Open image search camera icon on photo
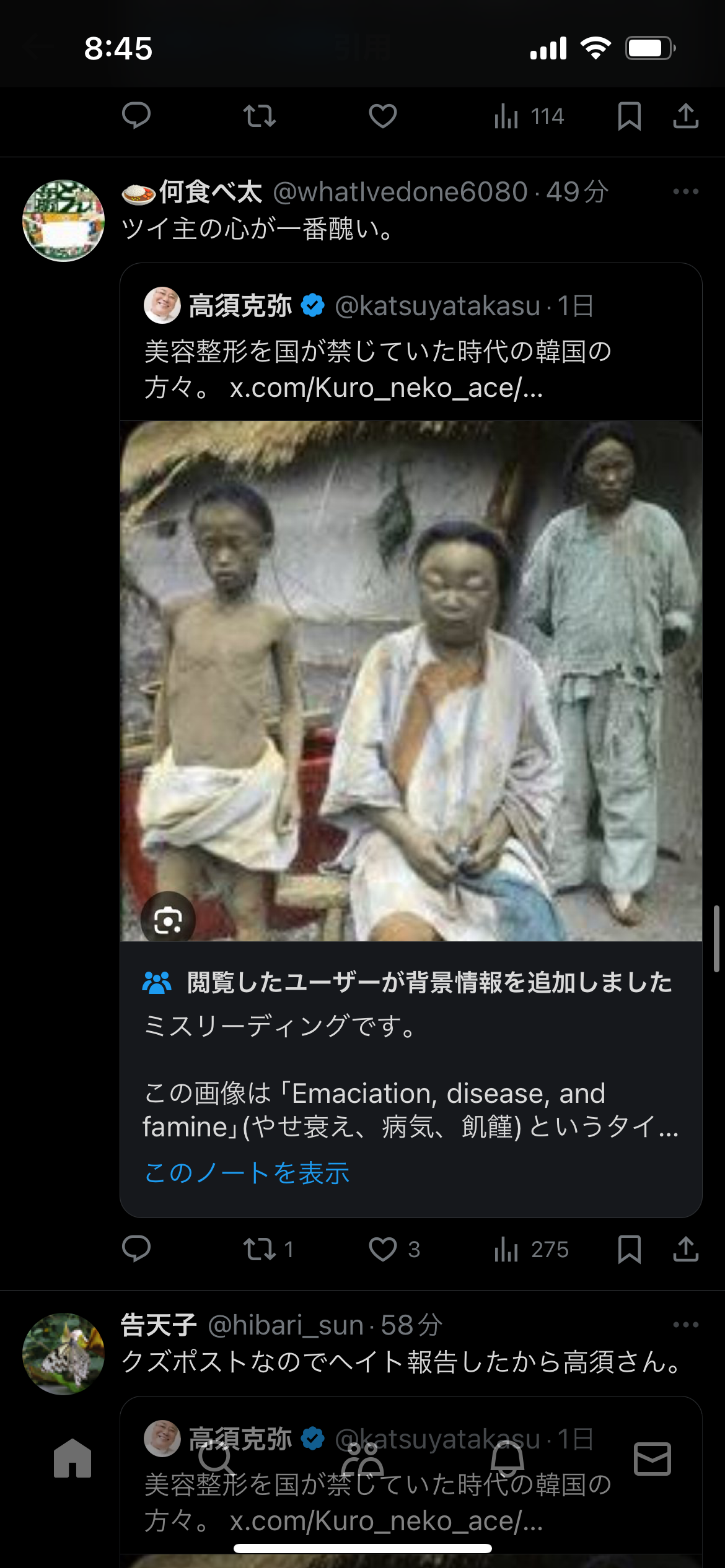Viewport: 725px width, 1568px height. (x=168, y=920)
